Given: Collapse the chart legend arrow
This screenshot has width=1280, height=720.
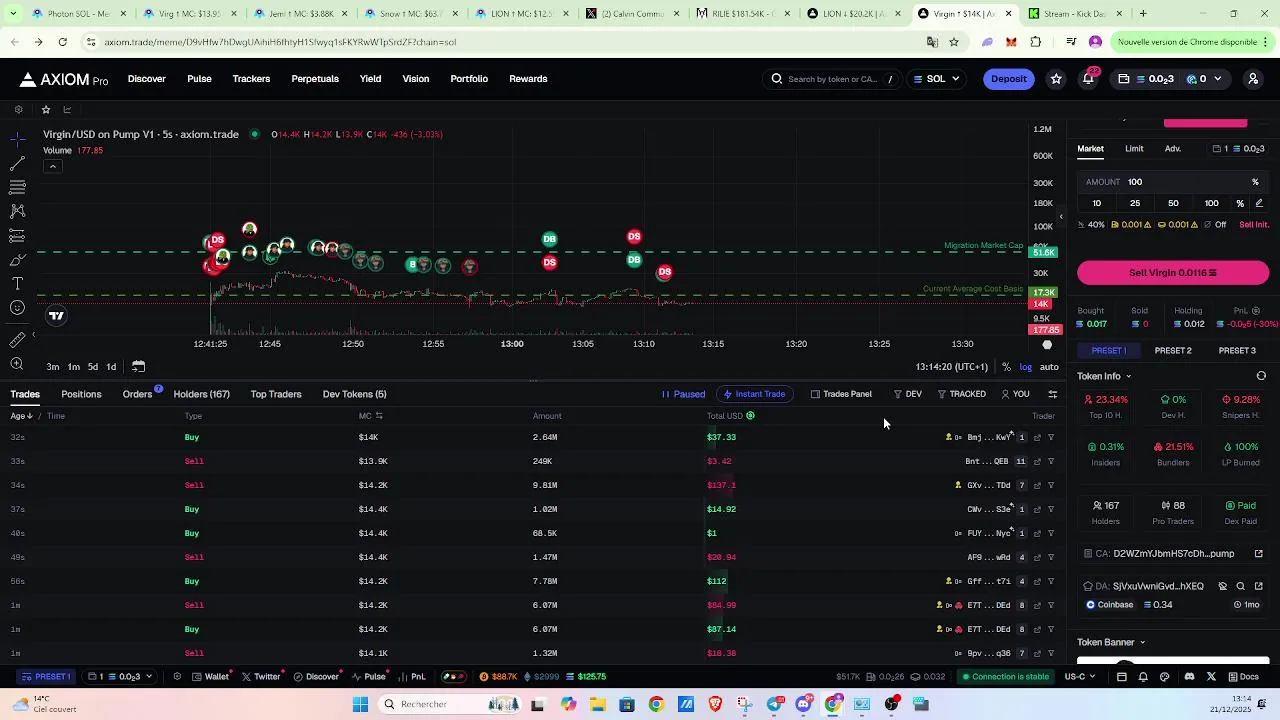Looking at the screenshot, I should [52, 166].
